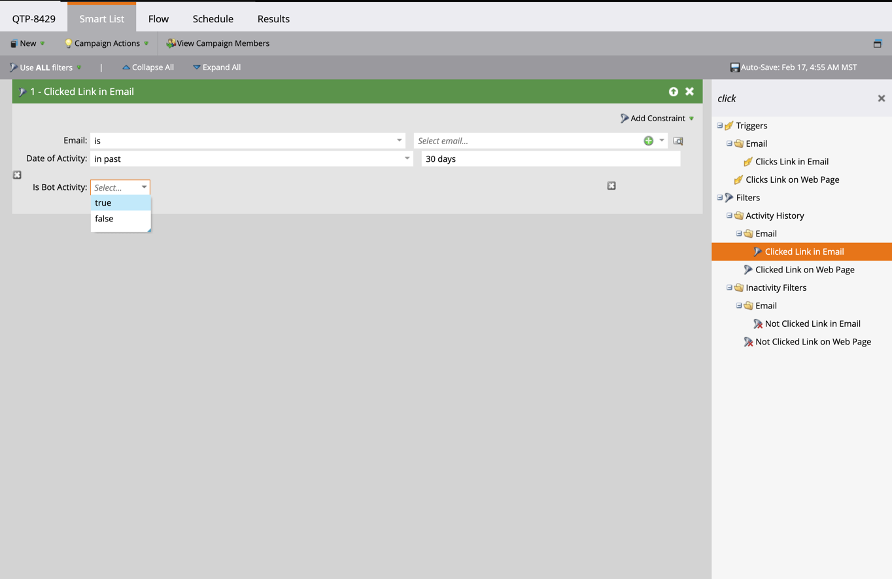Open the Campaign Actions menu
This screenshot has height=580, width=892.
click(x=106, y=43)
